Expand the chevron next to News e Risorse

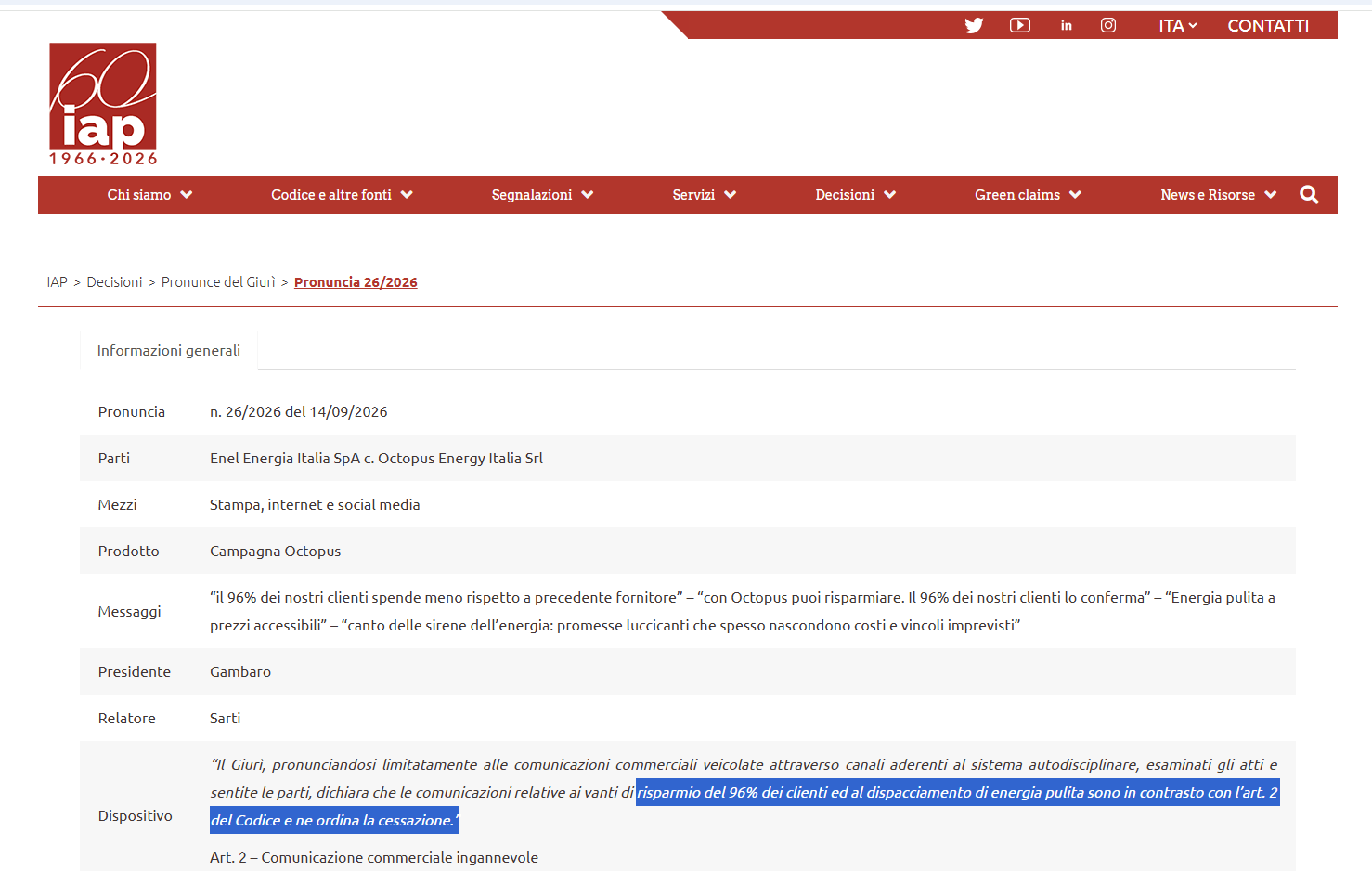pos(1271,195)
